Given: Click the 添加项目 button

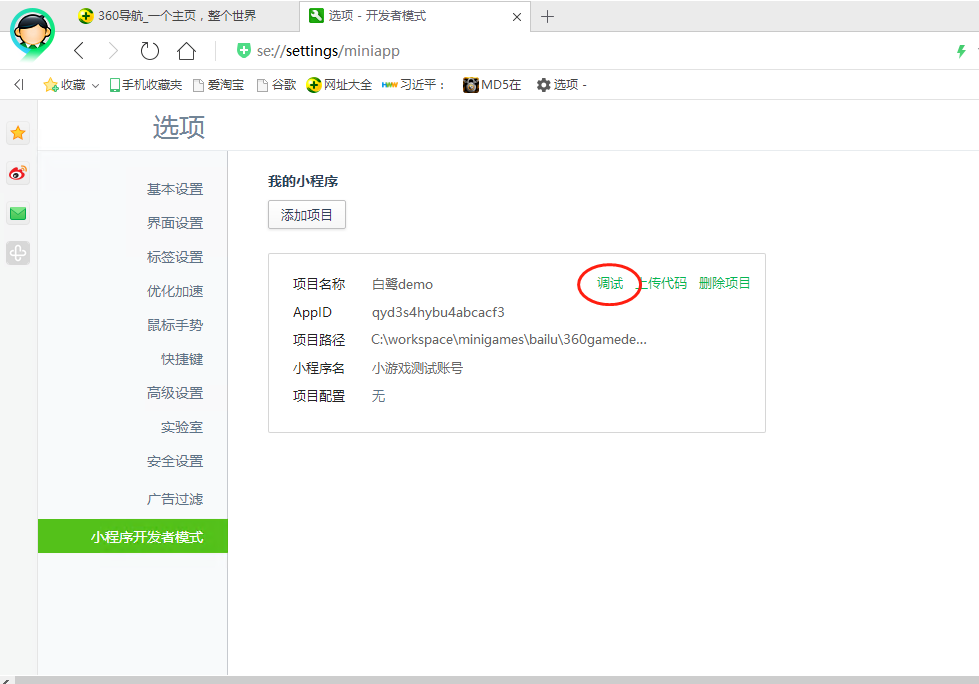Looking at the screenshot, I should 306,215.
